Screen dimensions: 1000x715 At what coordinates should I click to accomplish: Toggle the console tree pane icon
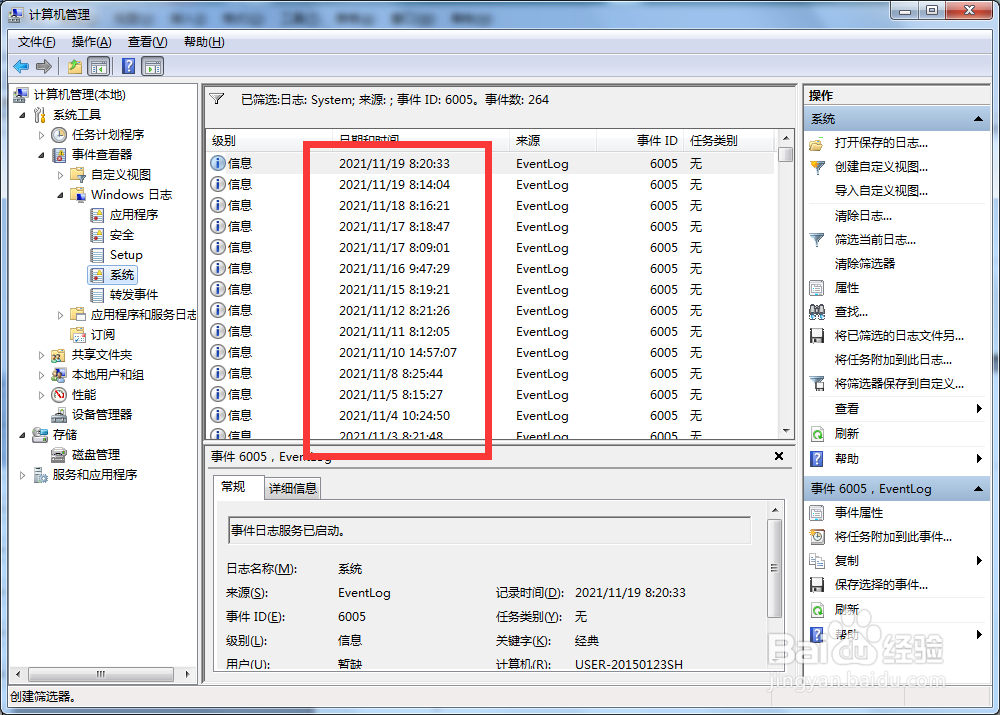click(98, 66)
